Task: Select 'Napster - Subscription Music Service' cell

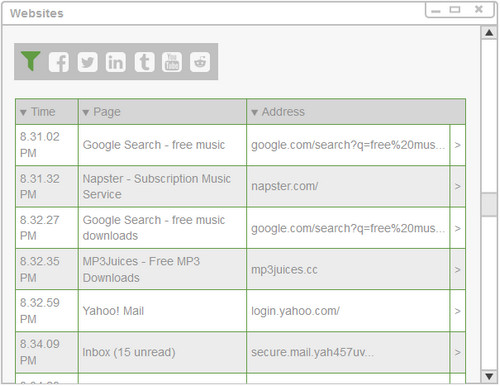Action: tap(163, 186)
